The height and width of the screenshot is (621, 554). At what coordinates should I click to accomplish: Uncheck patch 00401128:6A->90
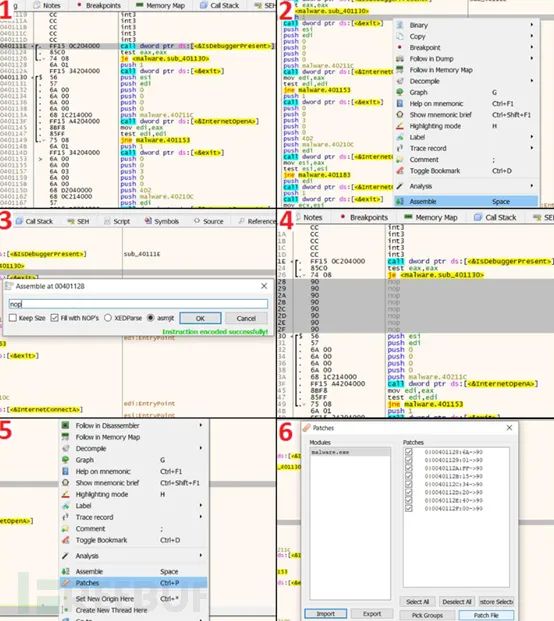point(409,452)
